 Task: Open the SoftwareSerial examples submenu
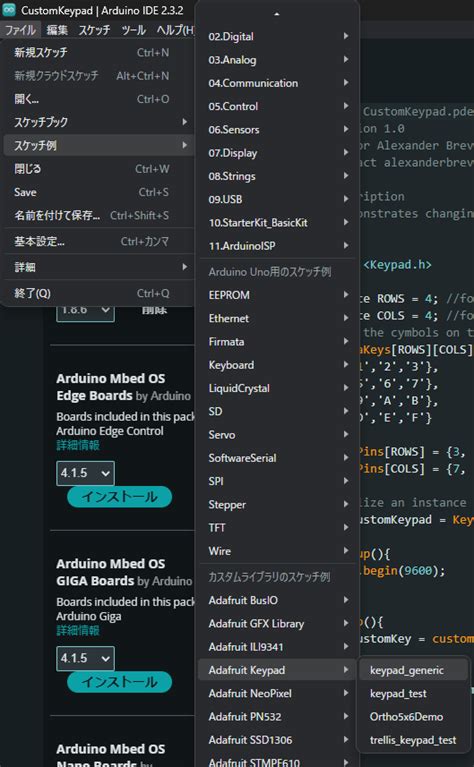(x=278, y=458)
